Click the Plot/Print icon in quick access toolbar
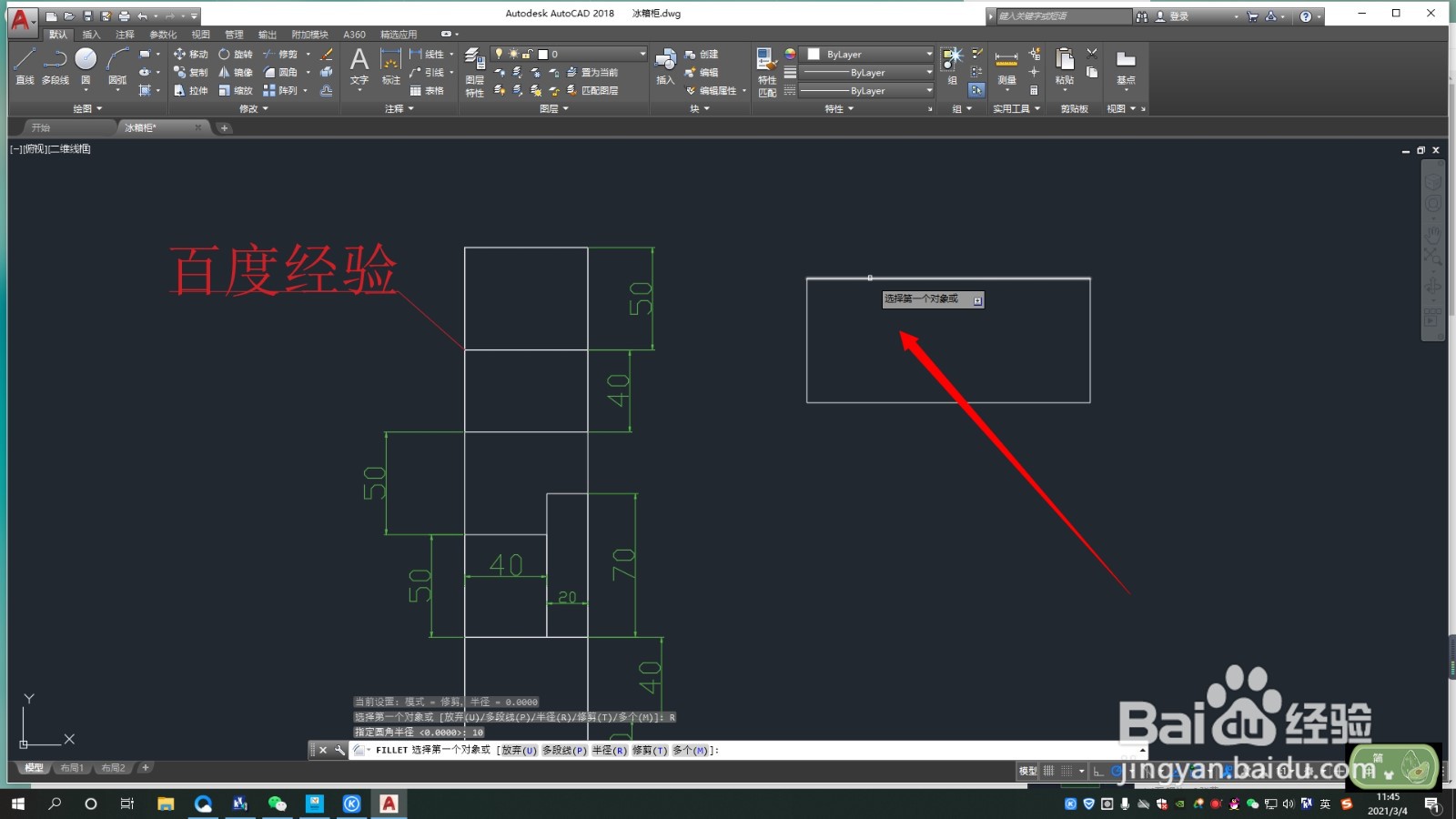The image size is (1456, 819). pyautogui.click(x=124, y=16)
